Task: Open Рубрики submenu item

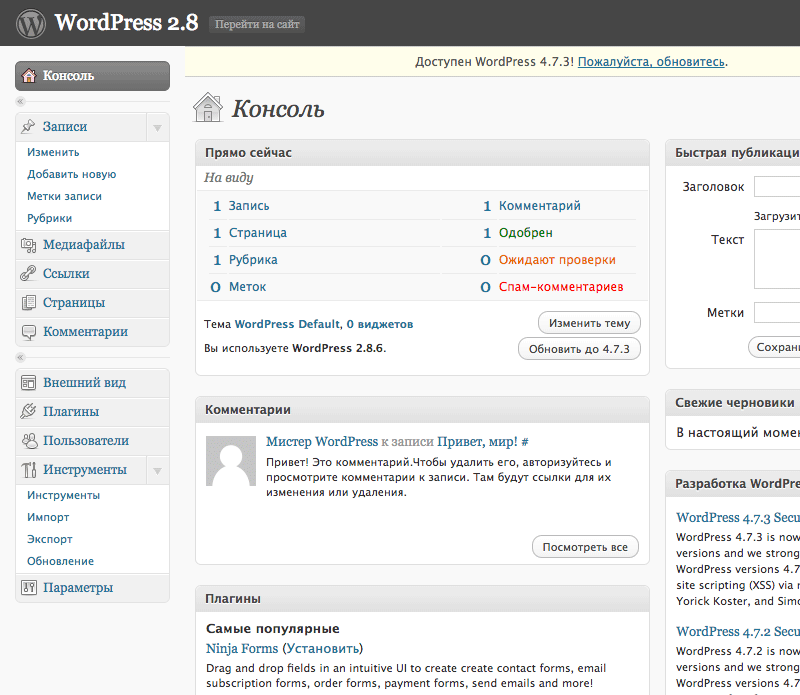Action: (x=49, y=218)
